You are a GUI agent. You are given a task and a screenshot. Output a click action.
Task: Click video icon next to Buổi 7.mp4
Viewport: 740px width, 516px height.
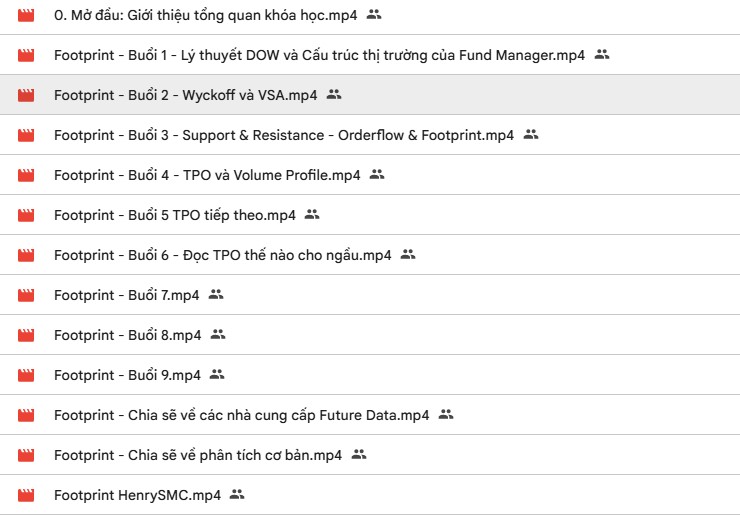click(x=26, y=295)
